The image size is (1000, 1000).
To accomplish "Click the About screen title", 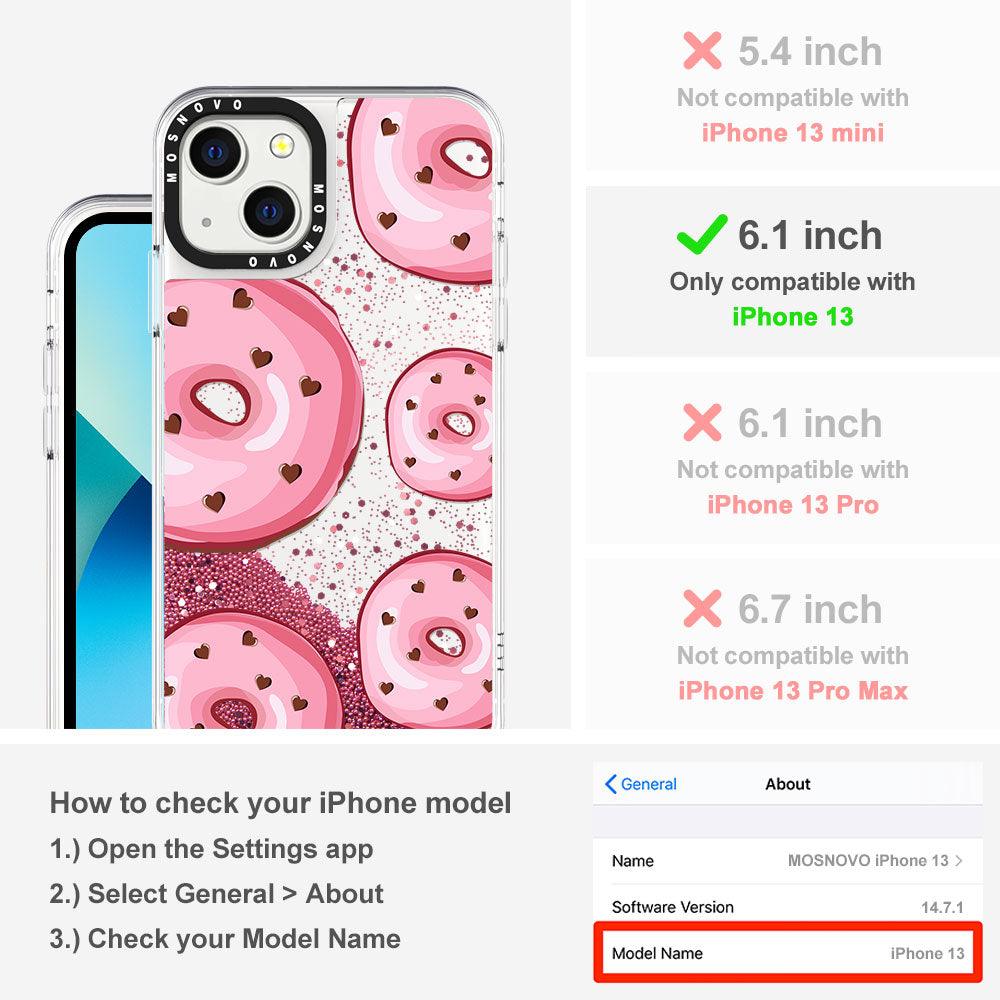I will 788,784.
